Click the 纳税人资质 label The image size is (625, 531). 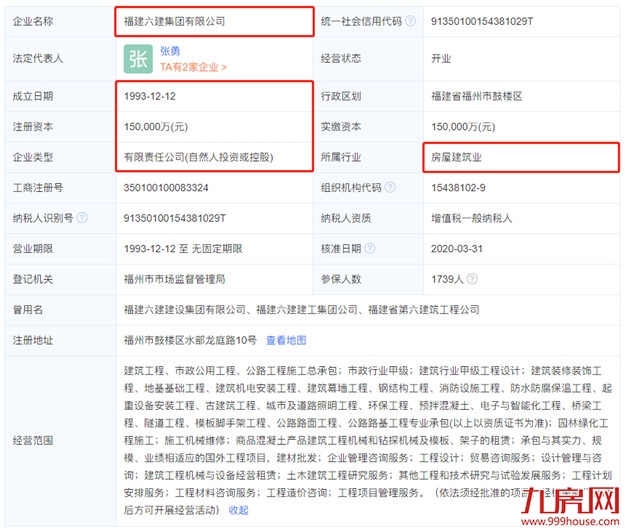[x=346, y=218]
